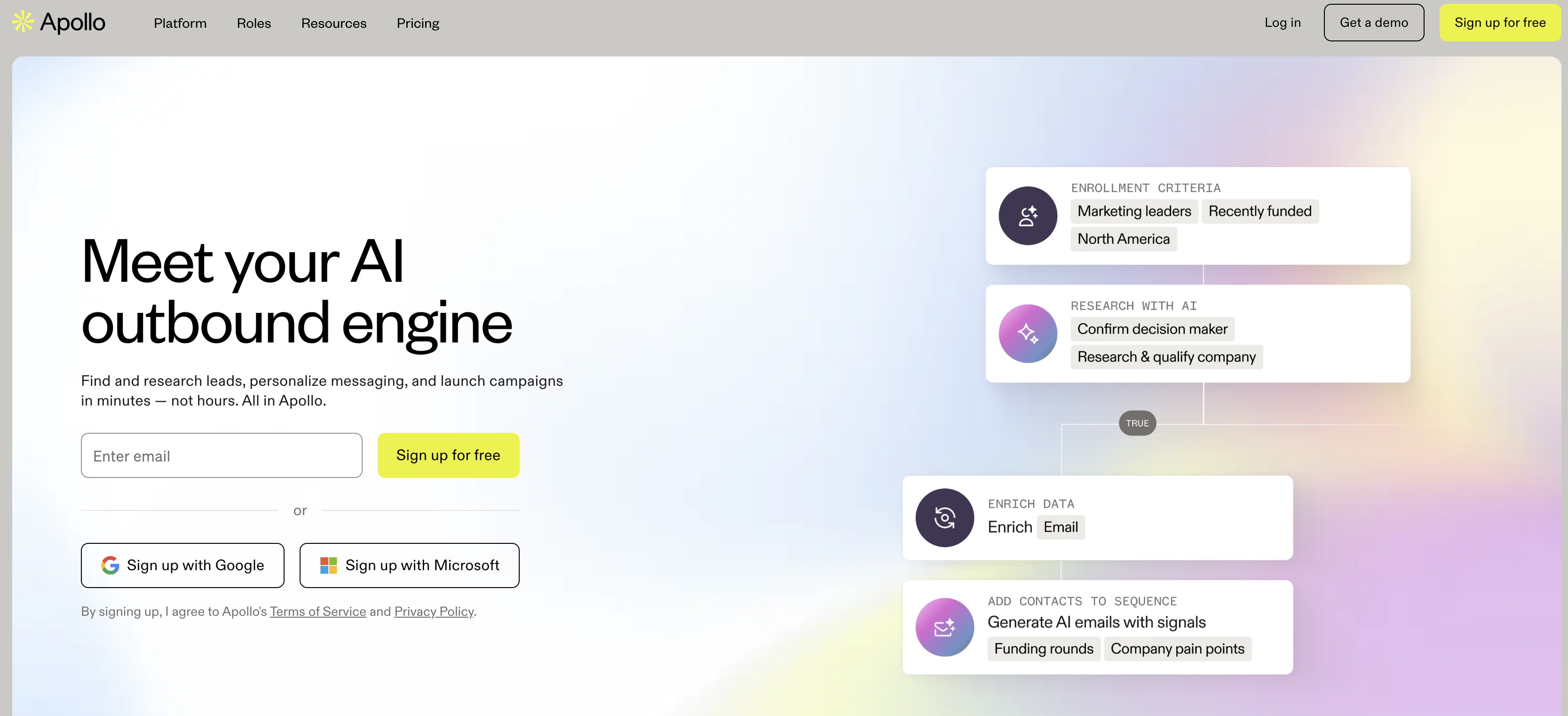Viewport: 1568px width, 716px height.
Task: Click the Google G logo icon
Action: pos(110,565)
